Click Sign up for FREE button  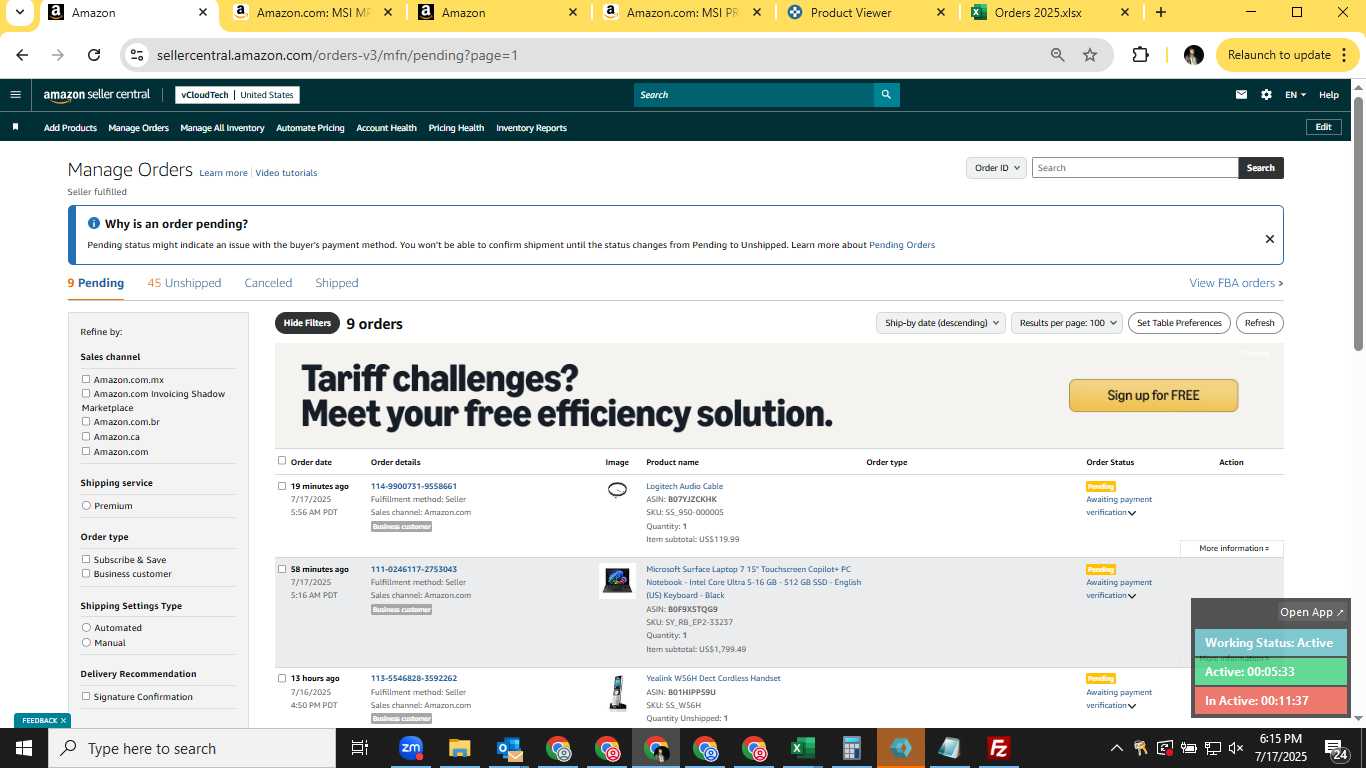[1153, 395]
